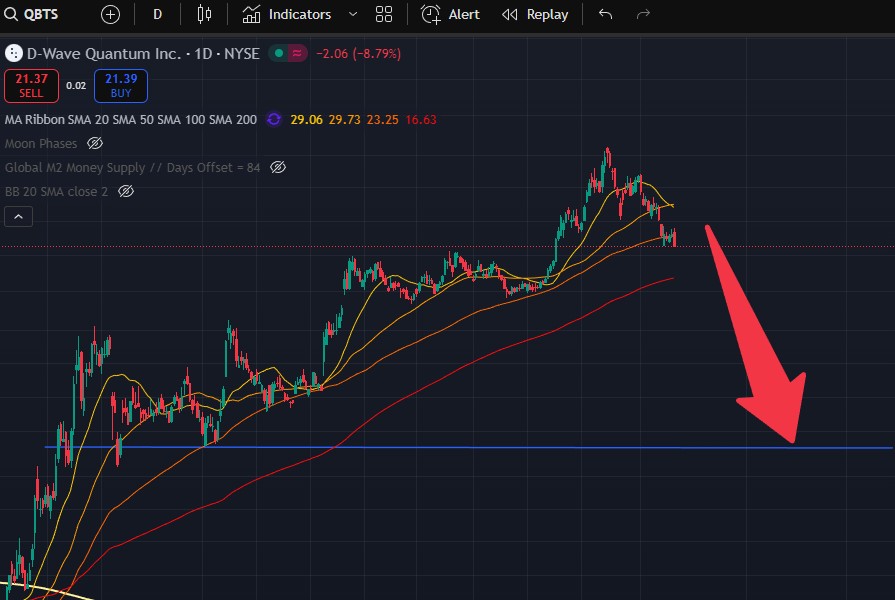Show the hidden Moon Phases indicator
Image resolution: width=895 pixels, height=600 pixels.
click(95, 143)
